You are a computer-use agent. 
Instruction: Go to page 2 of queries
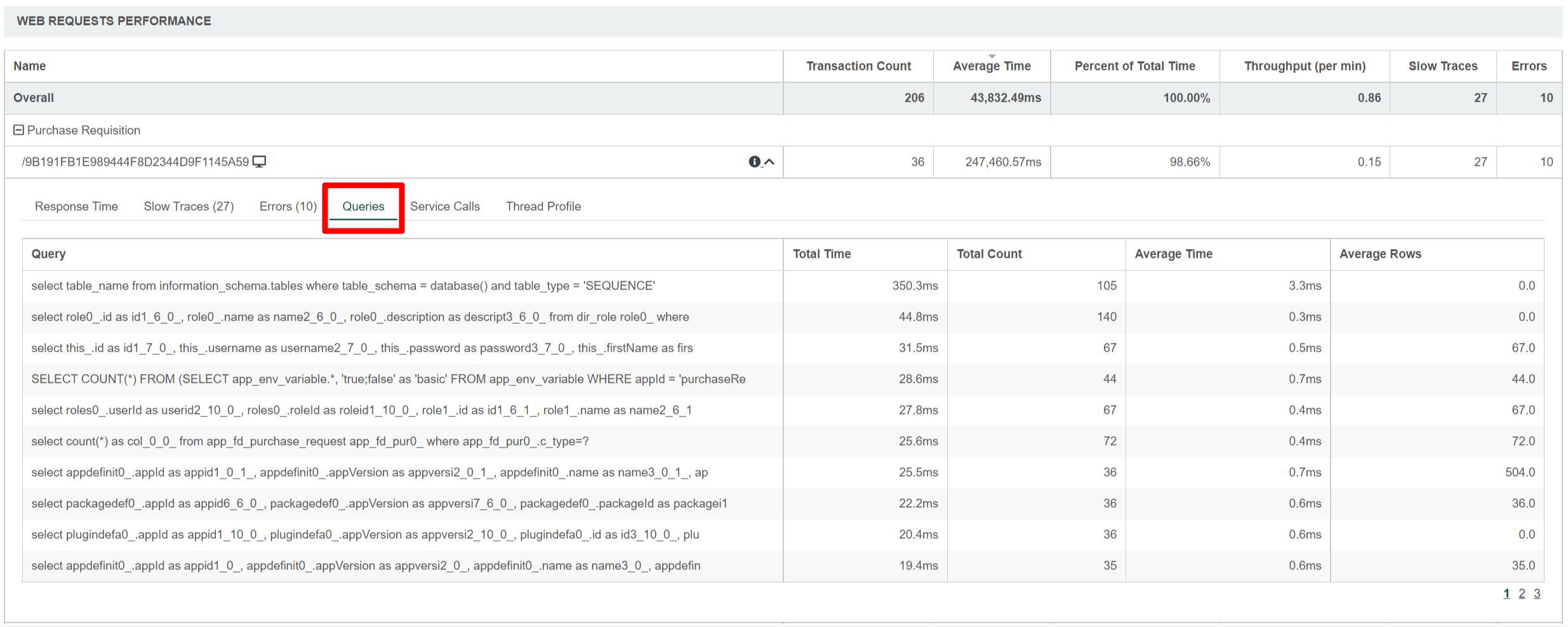1522,593
